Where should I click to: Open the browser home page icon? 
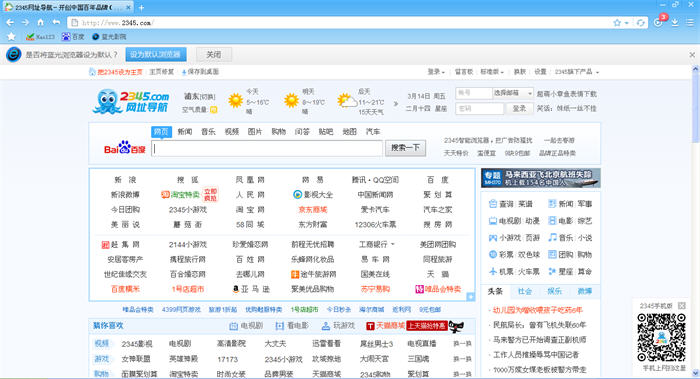pos(41,22)
